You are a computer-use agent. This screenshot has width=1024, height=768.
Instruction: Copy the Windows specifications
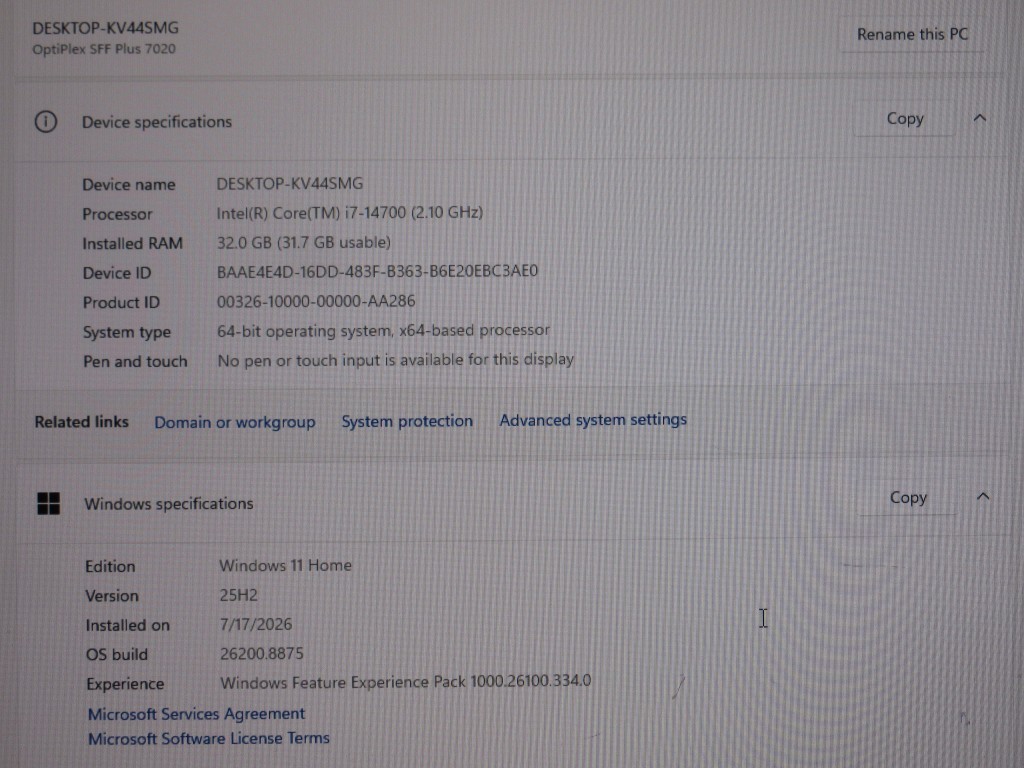click(908, 498)
